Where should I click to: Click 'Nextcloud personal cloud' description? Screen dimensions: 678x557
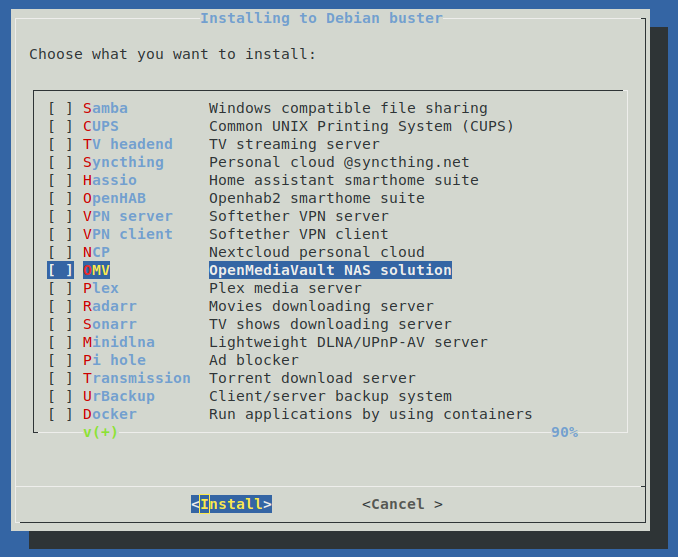pyautogui.click(x=317, y=252)
